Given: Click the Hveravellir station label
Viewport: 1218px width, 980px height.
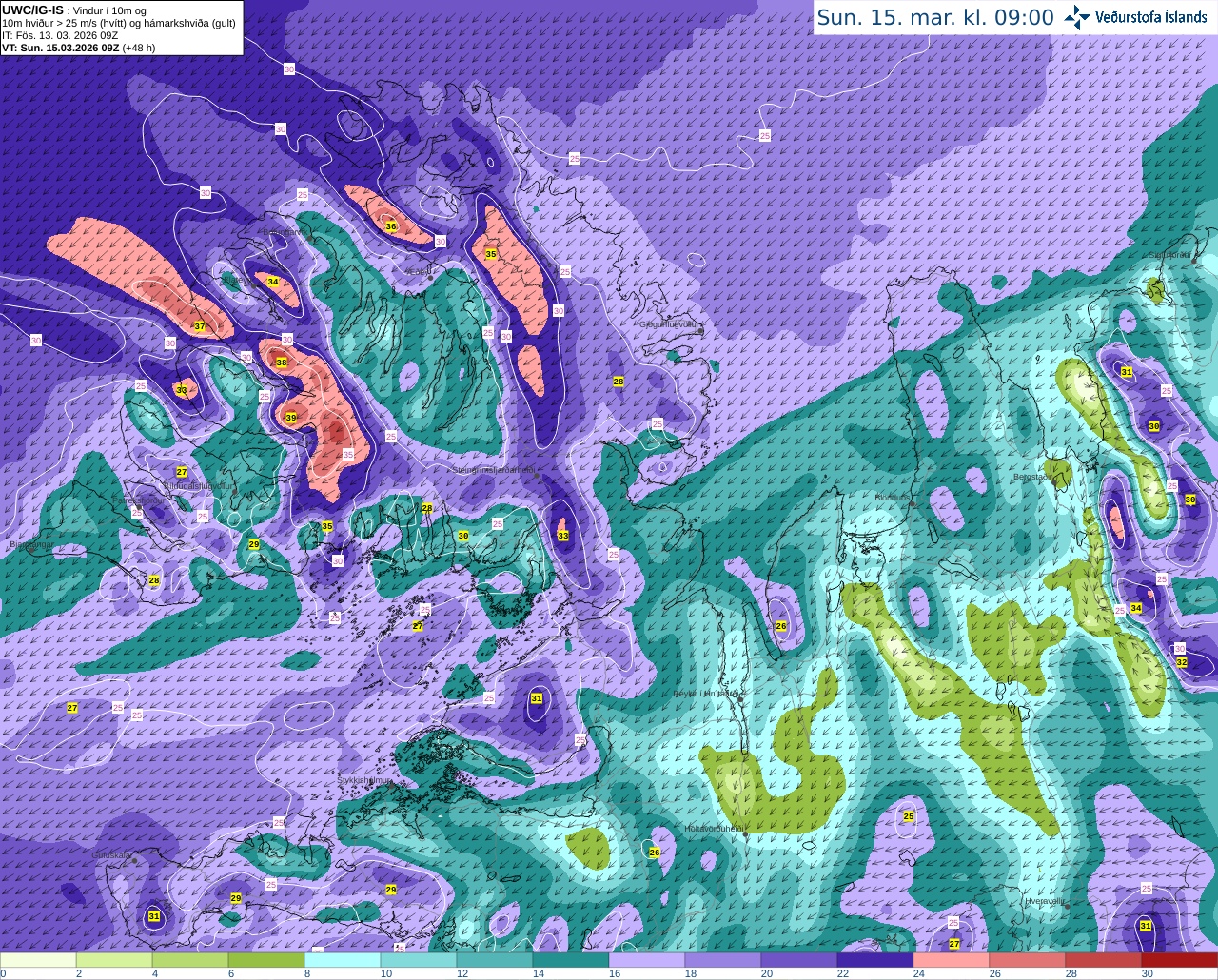Looking at the screenshot, I should point(1044,899).
